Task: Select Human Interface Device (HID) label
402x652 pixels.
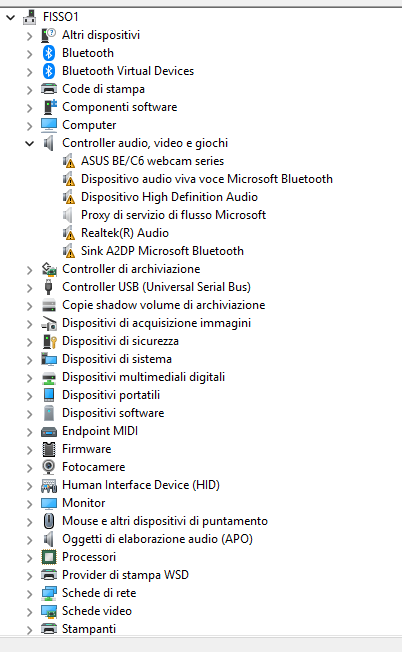Action: [x=141, y=485]
